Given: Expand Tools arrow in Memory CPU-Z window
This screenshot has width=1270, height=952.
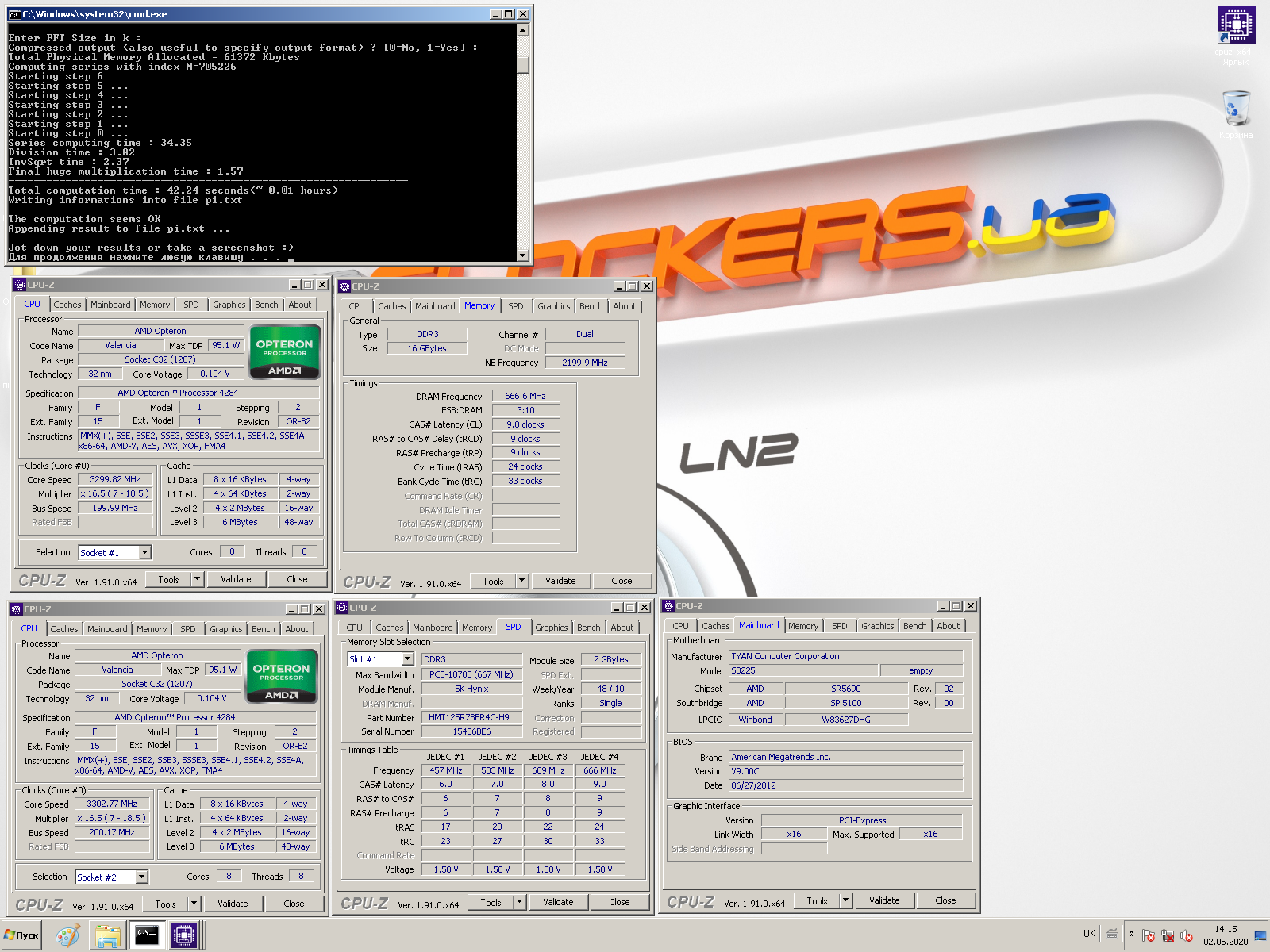Looking at the screenshot, I should click(x=522, y=581).
